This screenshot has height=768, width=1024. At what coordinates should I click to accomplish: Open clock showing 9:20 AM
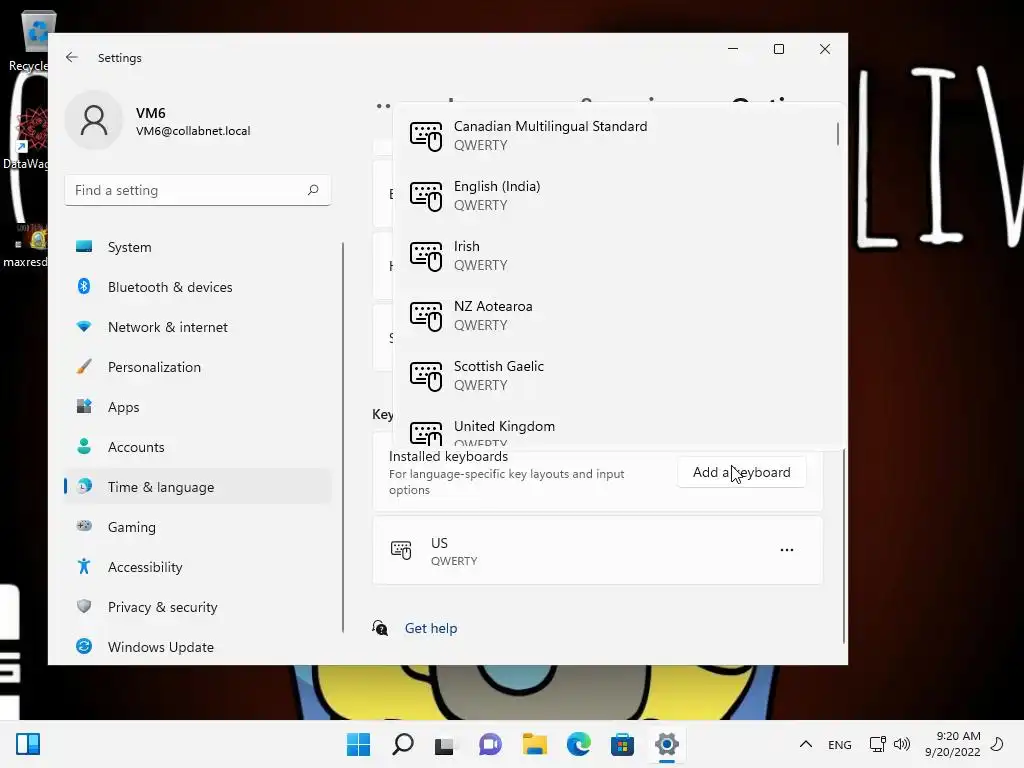click(x=952, y=744)
